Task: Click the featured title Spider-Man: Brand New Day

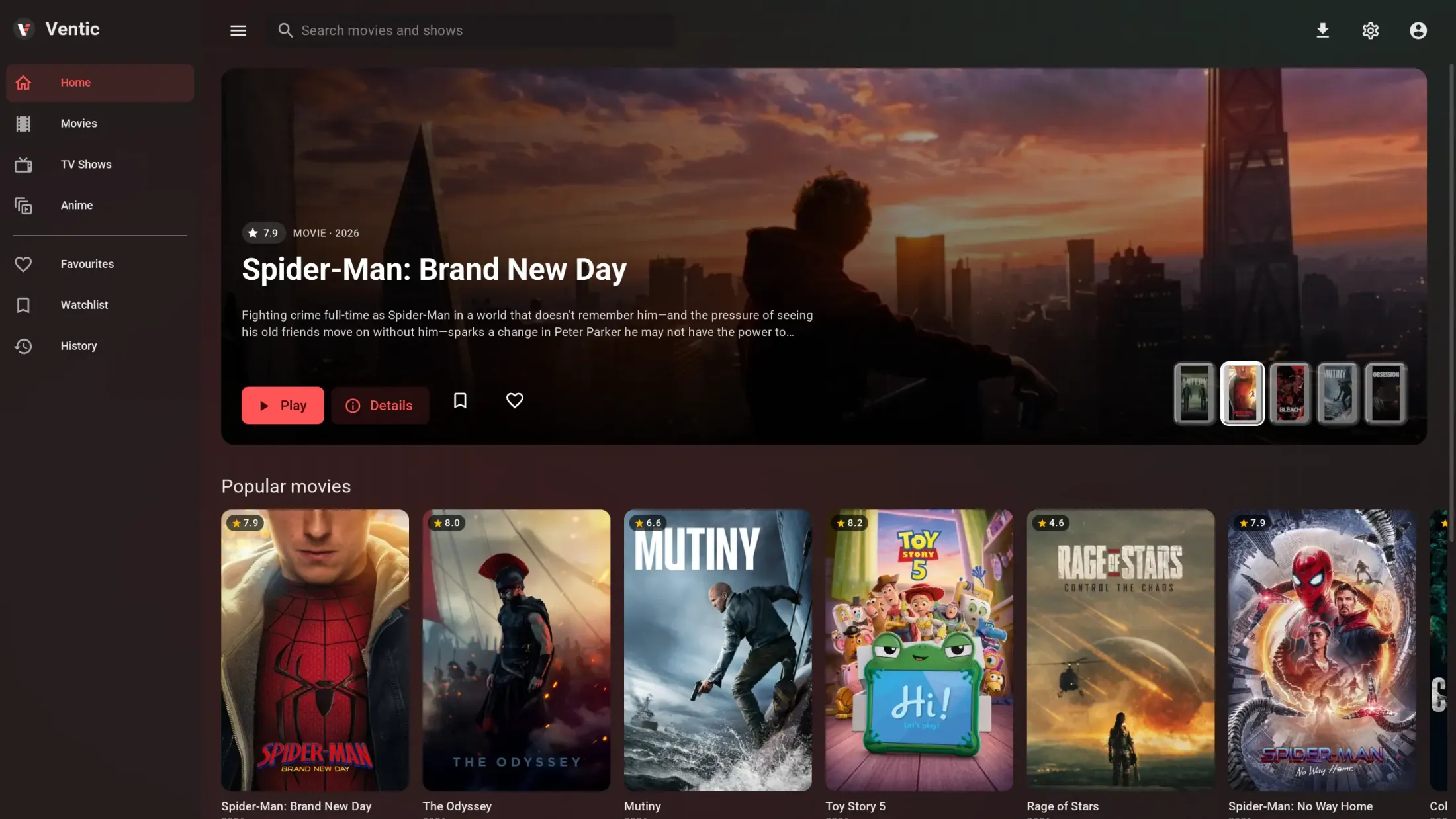Action: (434, 270)
